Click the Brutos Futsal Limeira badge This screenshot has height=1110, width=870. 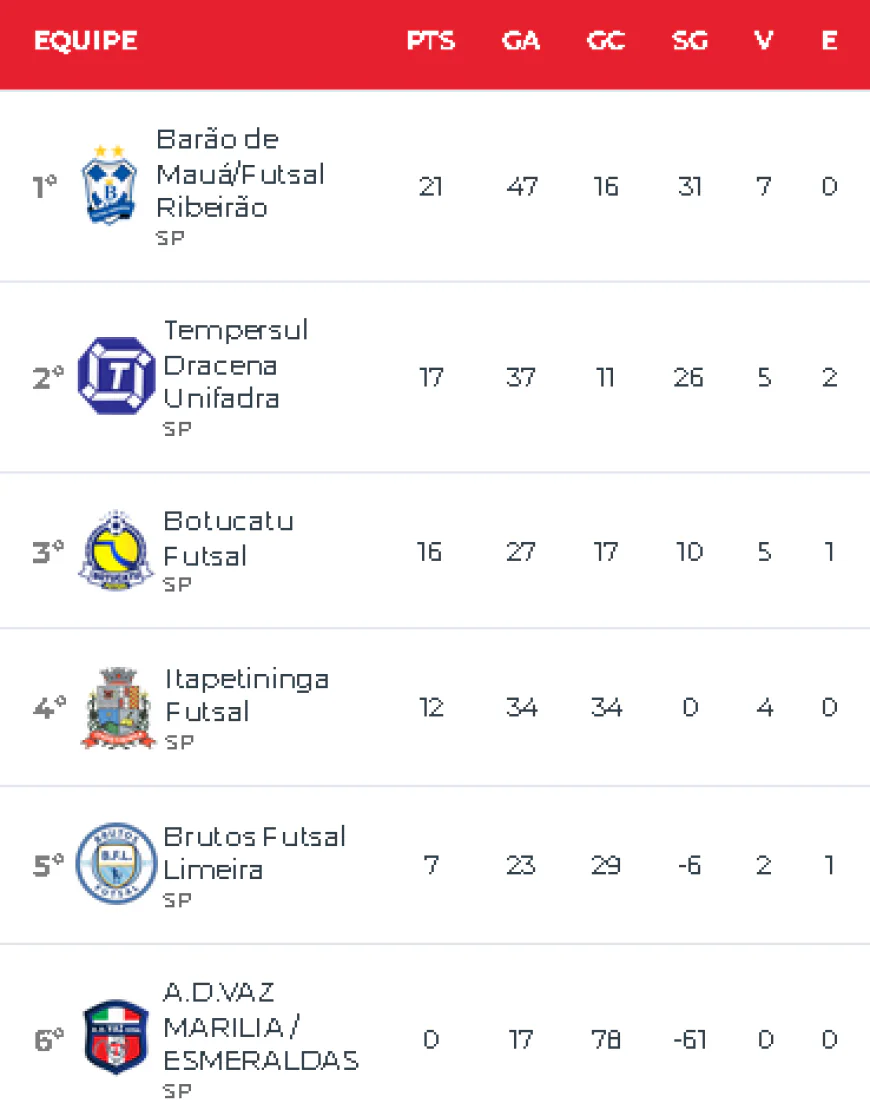[116, 864]
